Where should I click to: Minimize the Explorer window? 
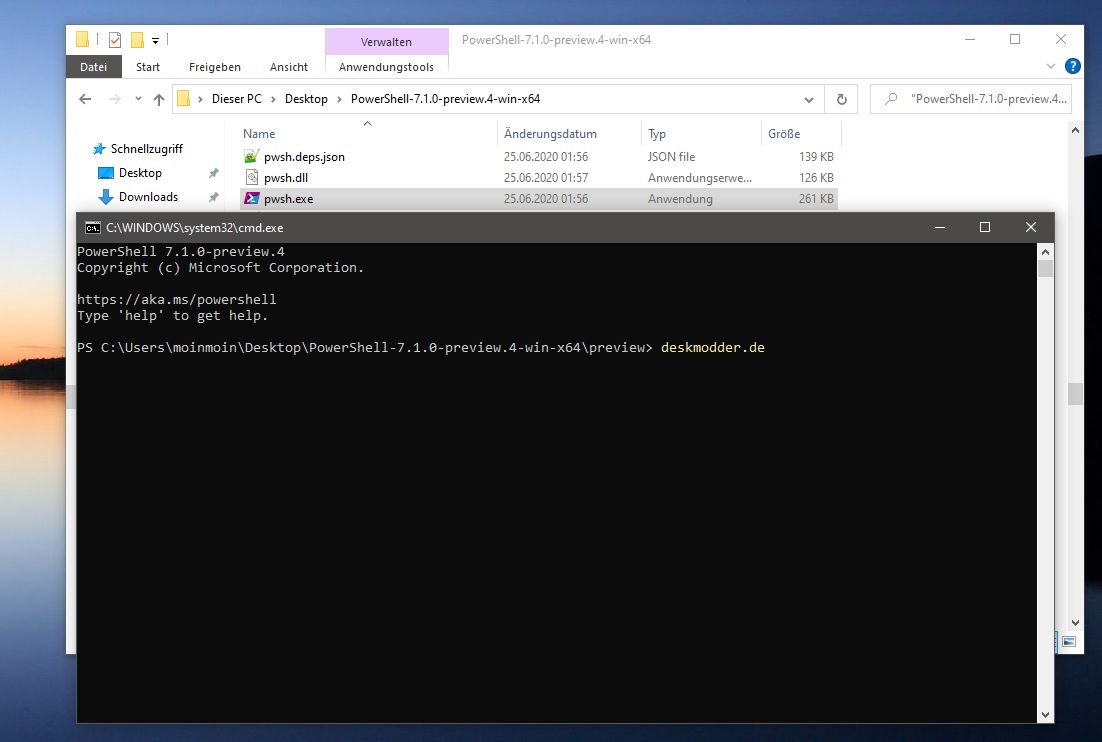click(970, 39)
